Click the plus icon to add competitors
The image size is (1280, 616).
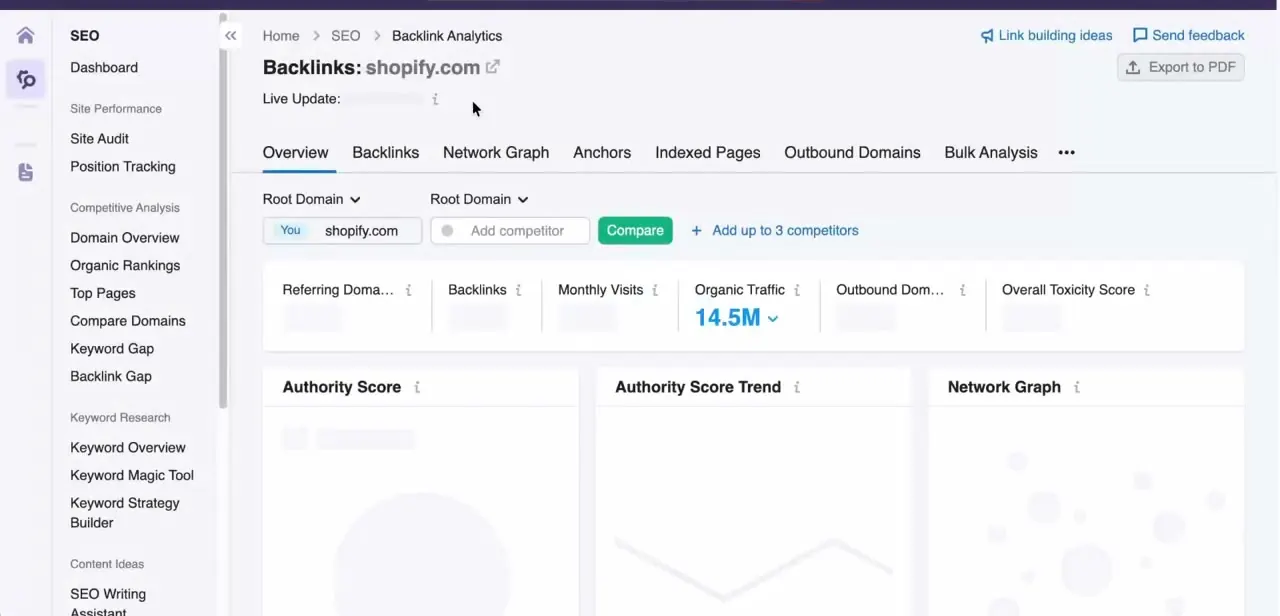pyautogui.click(x=696, y=230)
